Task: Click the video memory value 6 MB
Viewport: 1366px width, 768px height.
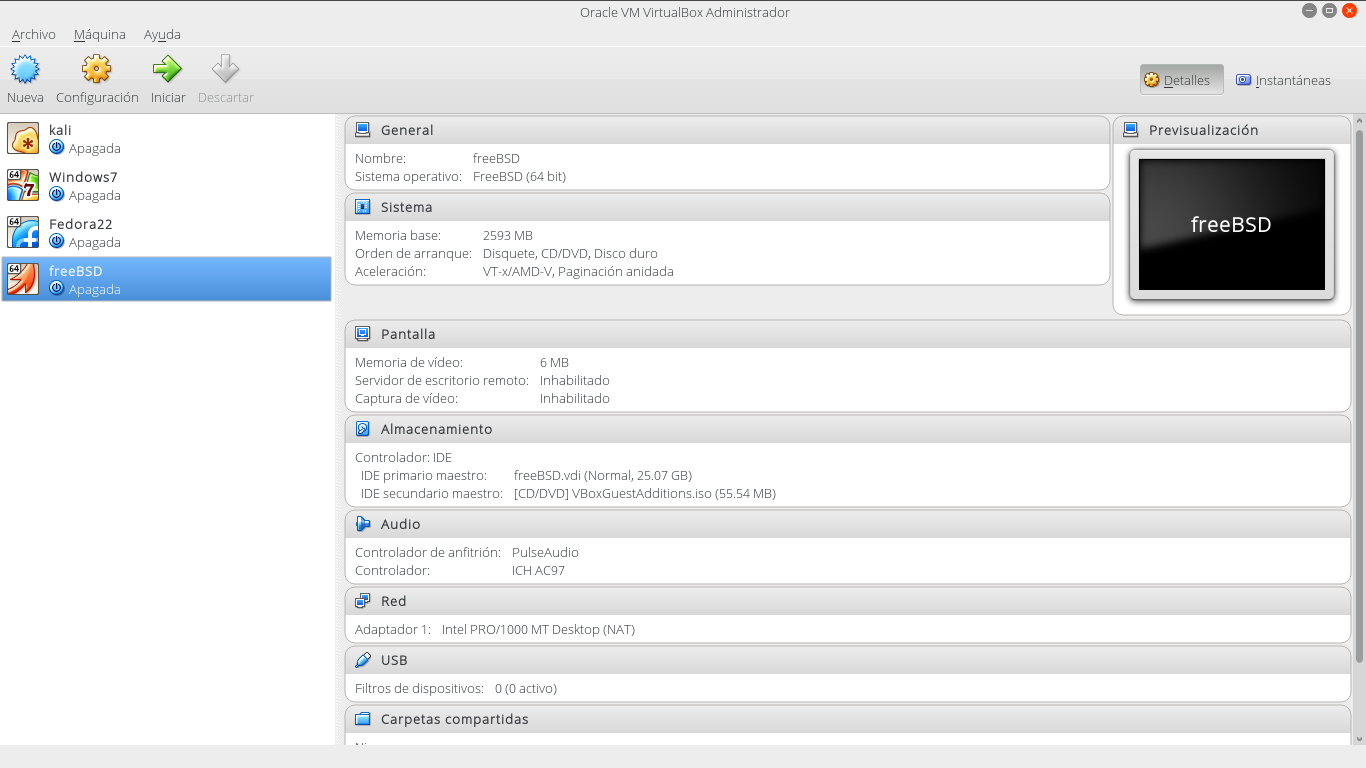Action: 554,362
